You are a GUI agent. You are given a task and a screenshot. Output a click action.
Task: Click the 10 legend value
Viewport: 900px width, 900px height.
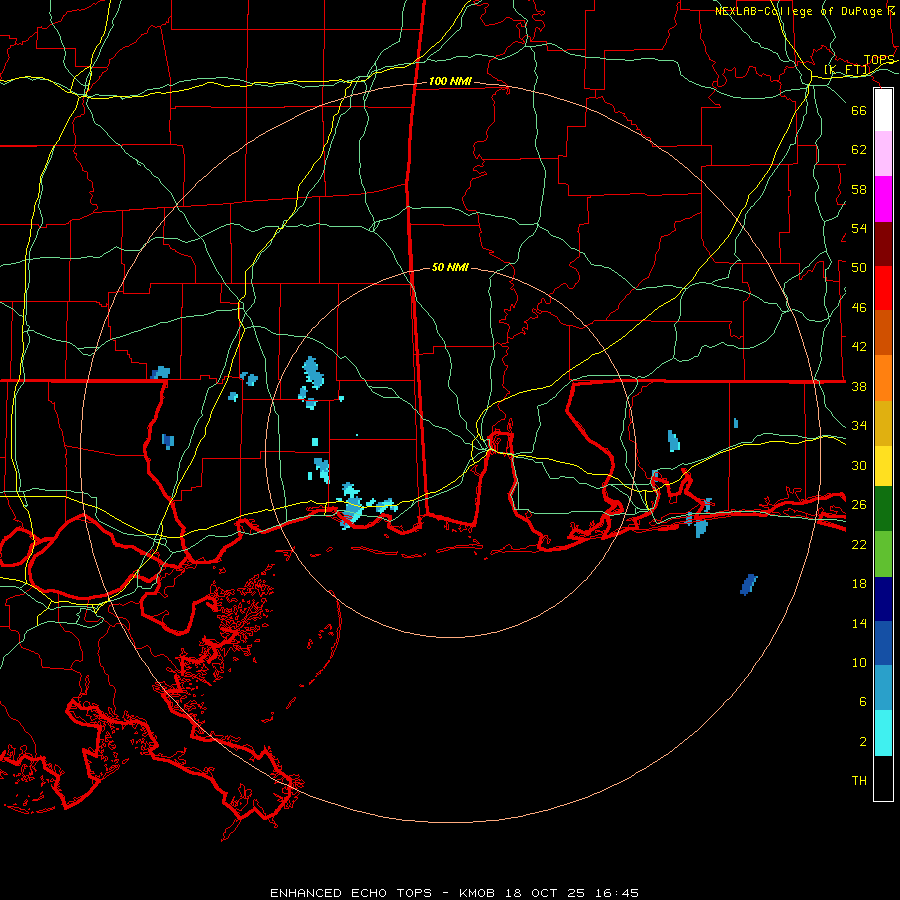click(859, 662)
